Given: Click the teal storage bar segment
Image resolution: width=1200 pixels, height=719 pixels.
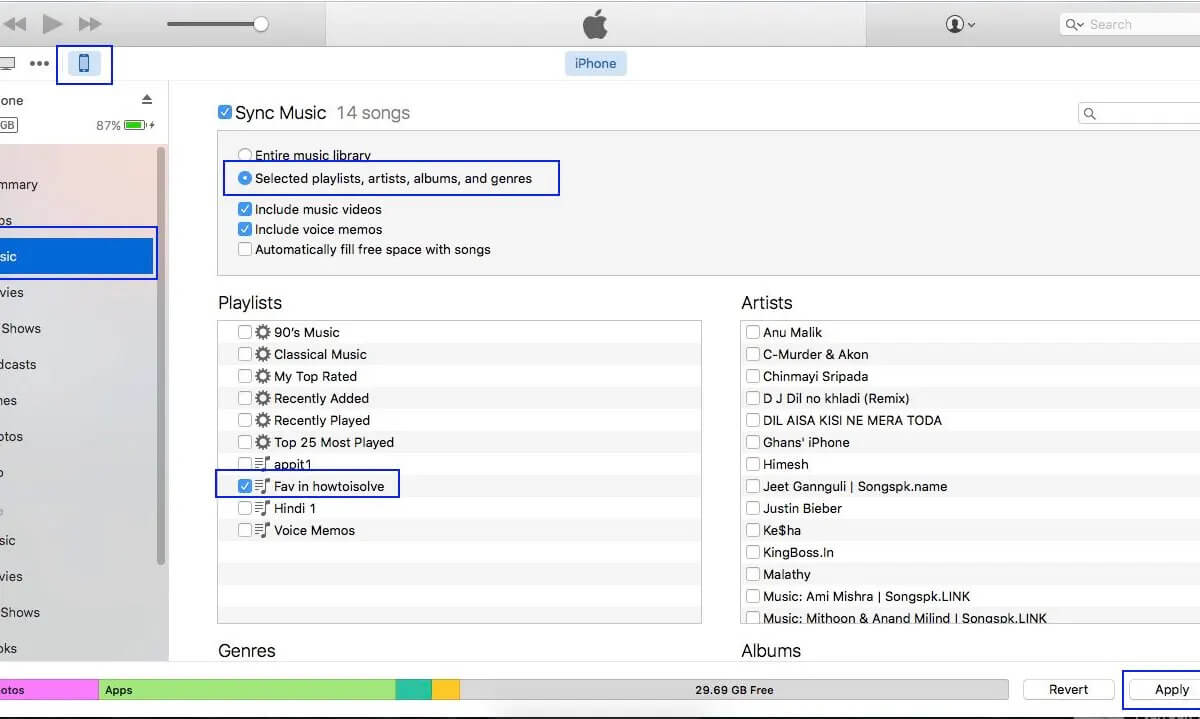Looking at the screenshot, I should [414, 689].
